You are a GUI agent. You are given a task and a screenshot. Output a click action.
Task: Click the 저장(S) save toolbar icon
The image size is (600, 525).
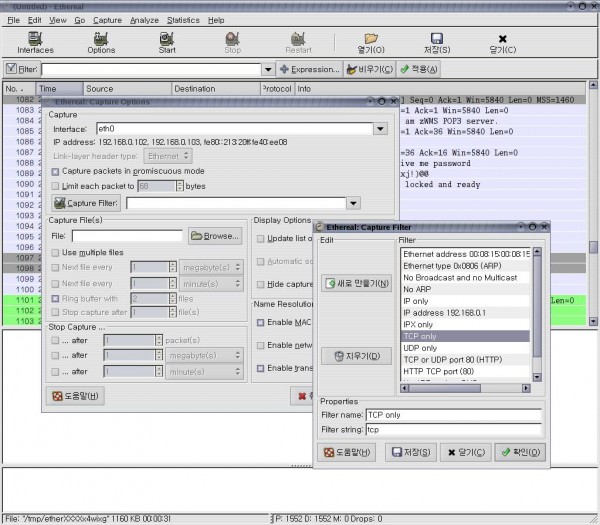437,42
